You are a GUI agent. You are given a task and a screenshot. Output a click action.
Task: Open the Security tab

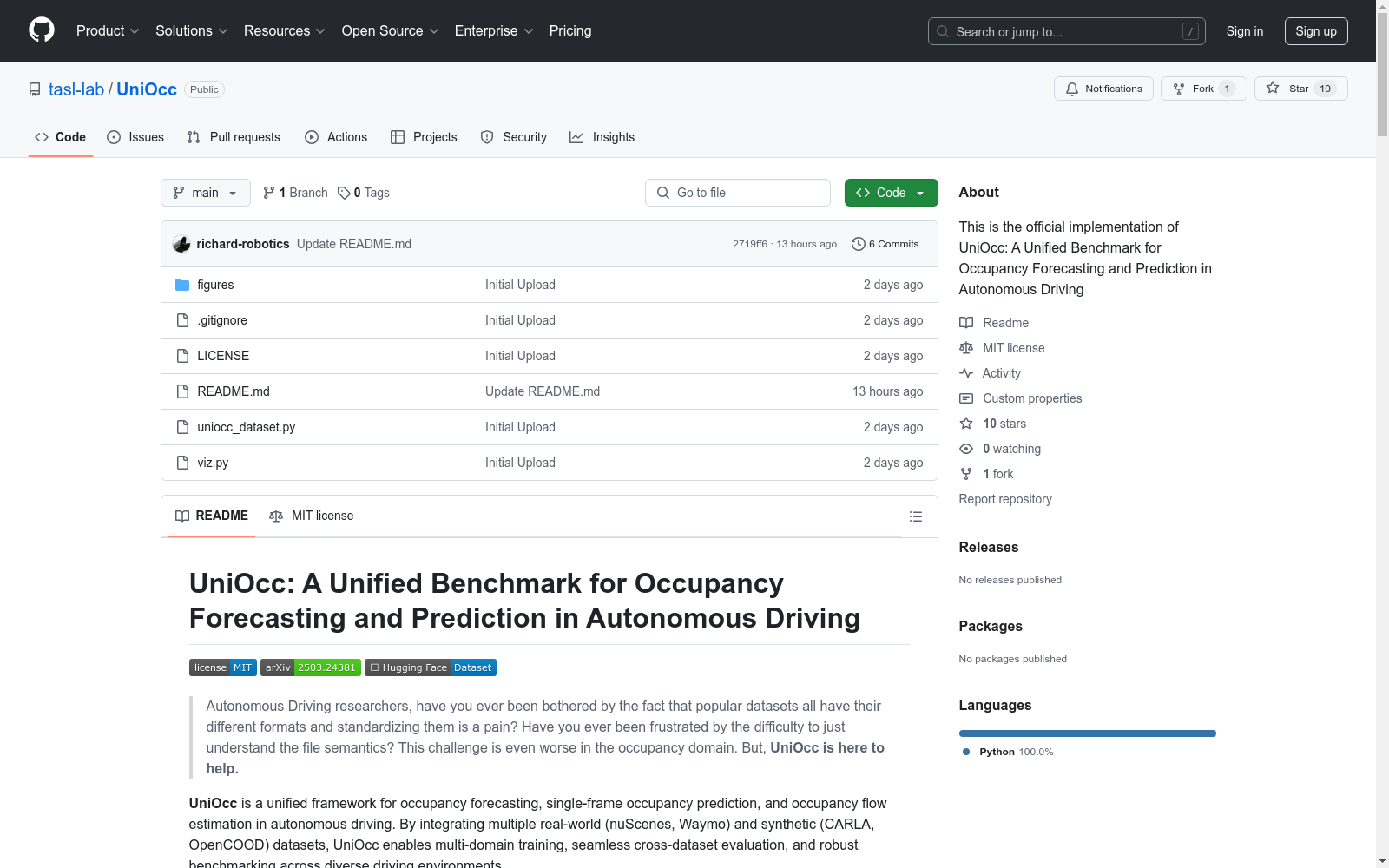coord(514,137)
